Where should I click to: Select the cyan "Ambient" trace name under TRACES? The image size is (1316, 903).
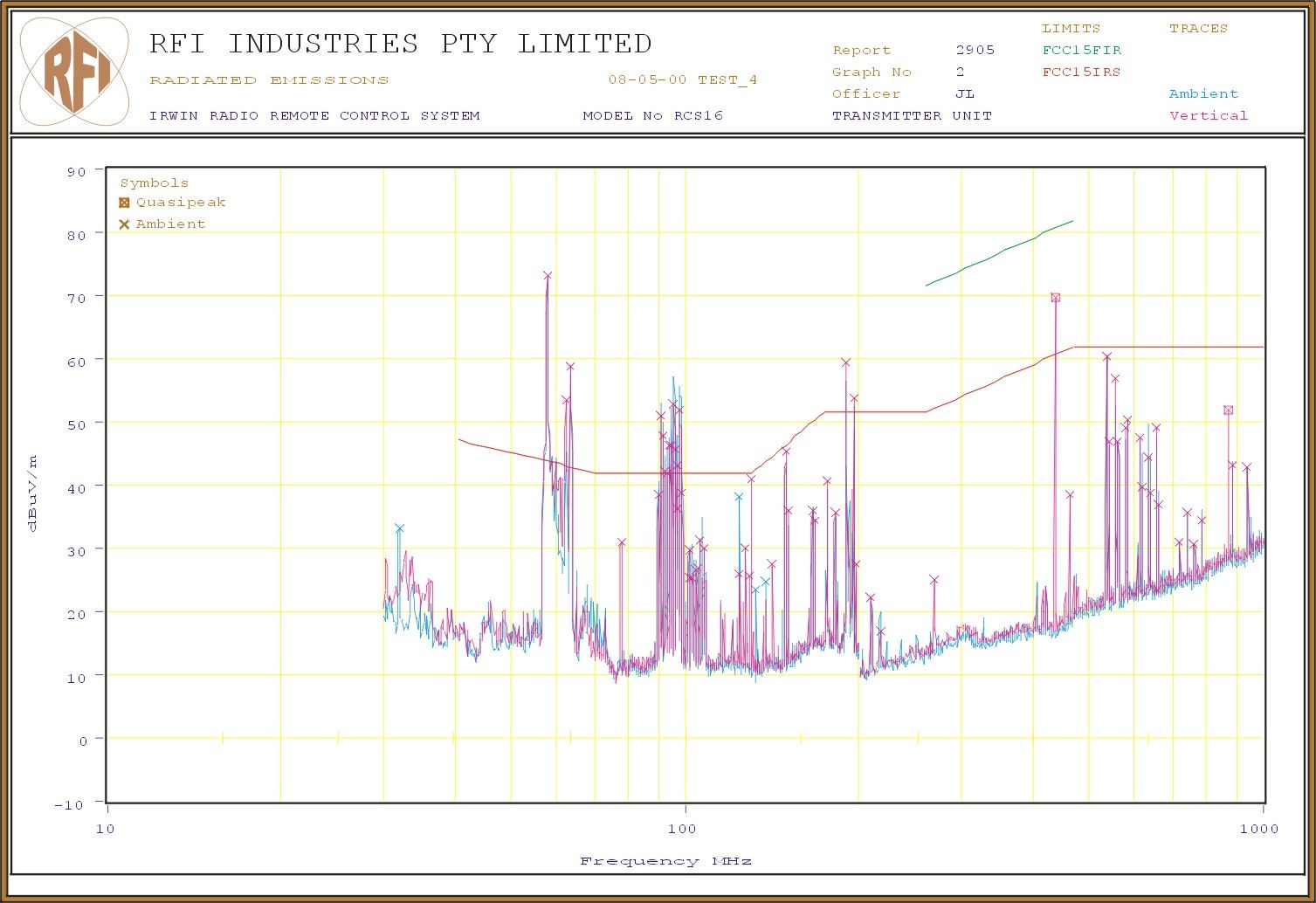point(1203,93)
